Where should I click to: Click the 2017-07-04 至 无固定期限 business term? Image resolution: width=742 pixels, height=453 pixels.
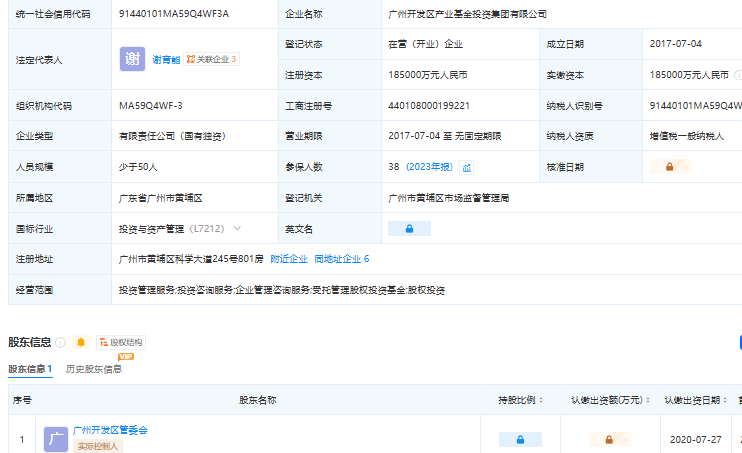tap(444, 136)
